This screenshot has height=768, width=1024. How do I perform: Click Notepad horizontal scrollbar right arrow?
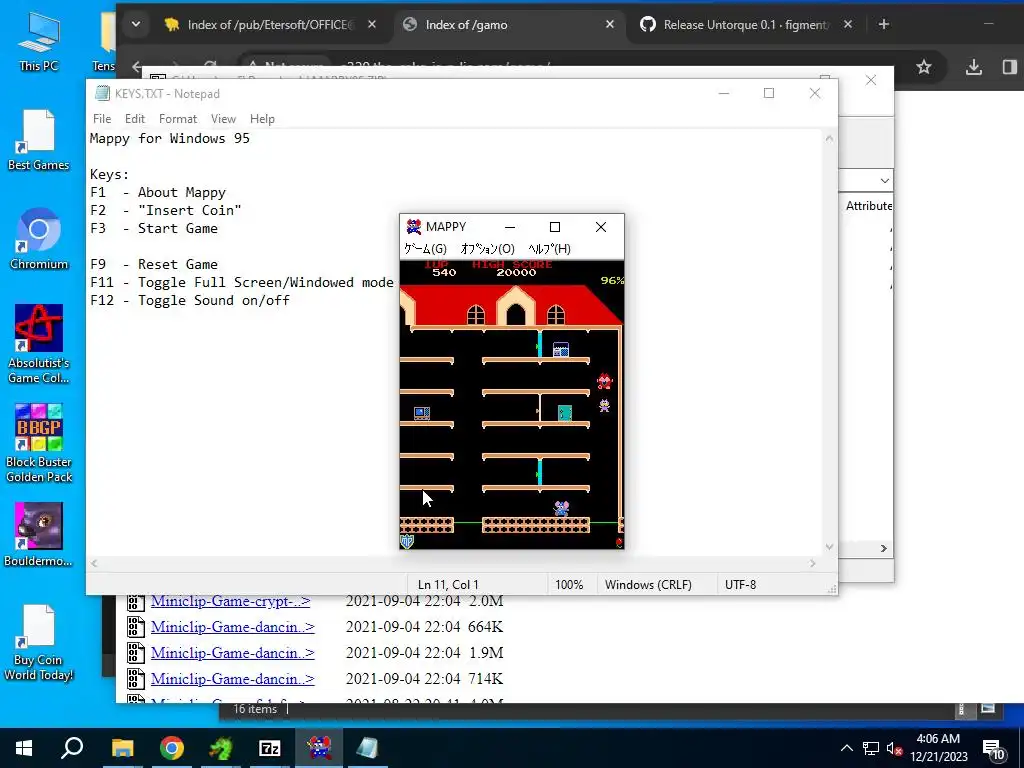(812, 563)
